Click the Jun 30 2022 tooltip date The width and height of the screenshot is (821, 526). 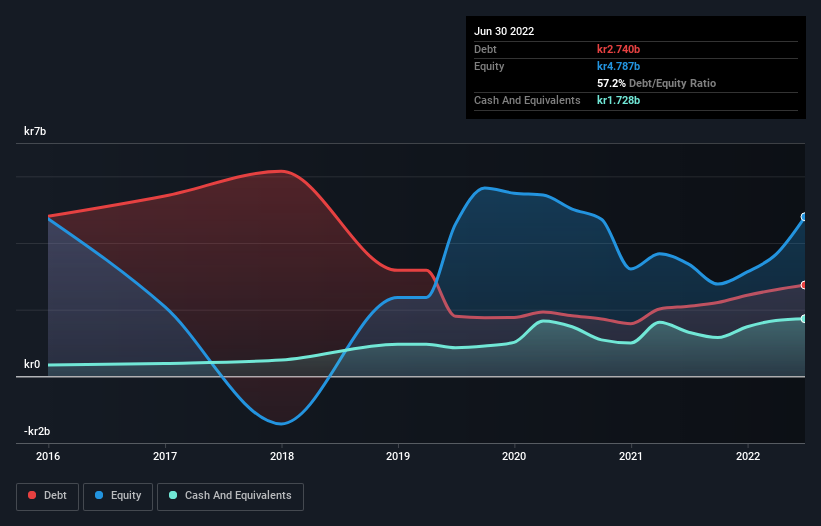[x=504, y=31]
